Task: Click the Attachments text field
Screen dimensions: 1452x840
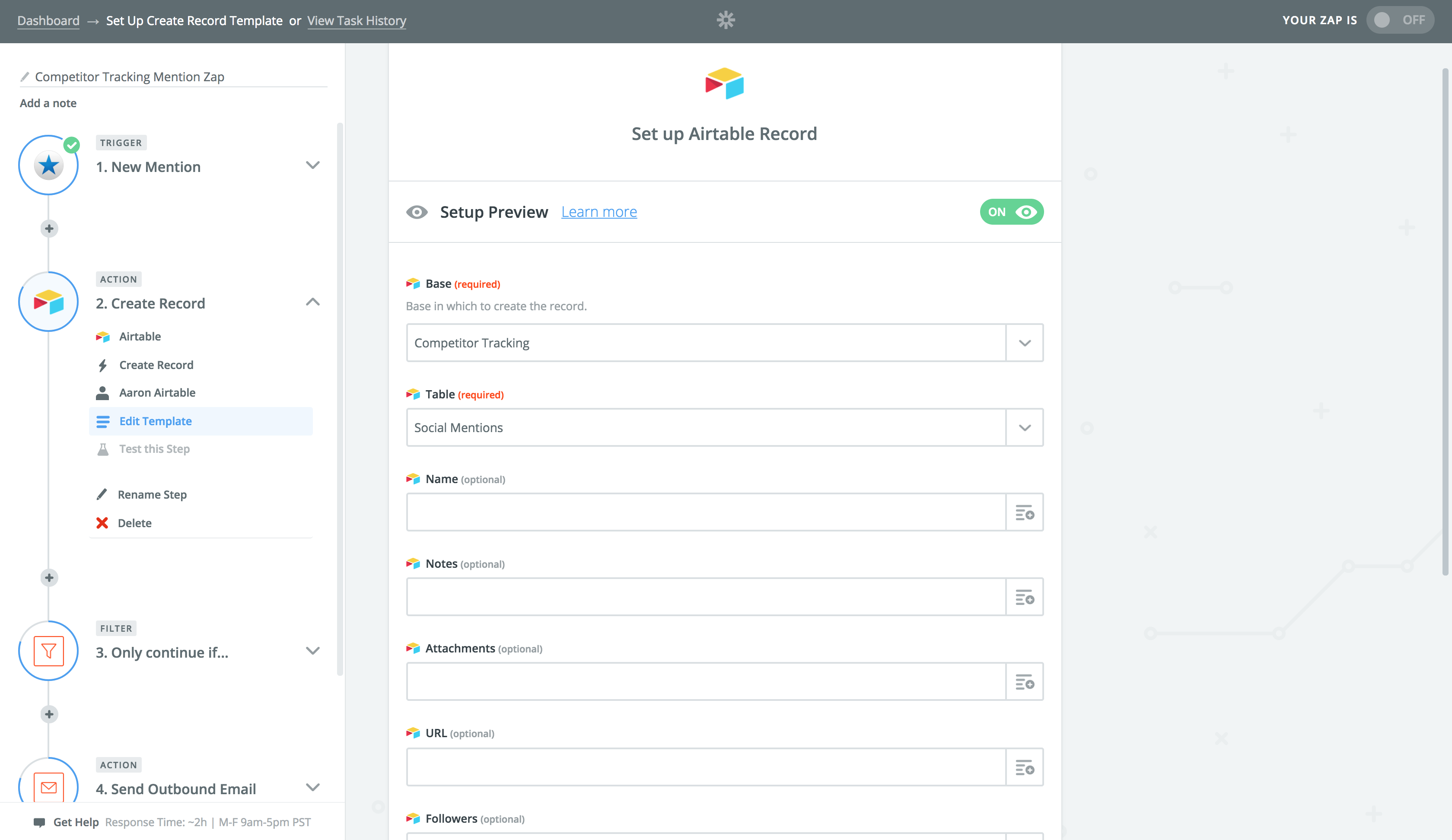Action: tap(707, 681)
